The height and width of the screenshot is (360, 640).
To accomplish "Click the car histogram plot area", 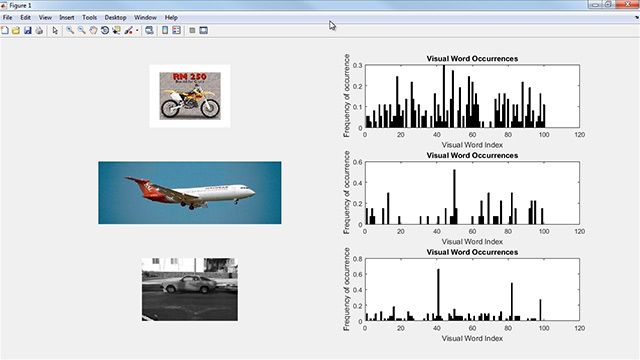I will [x=472, y=289].
